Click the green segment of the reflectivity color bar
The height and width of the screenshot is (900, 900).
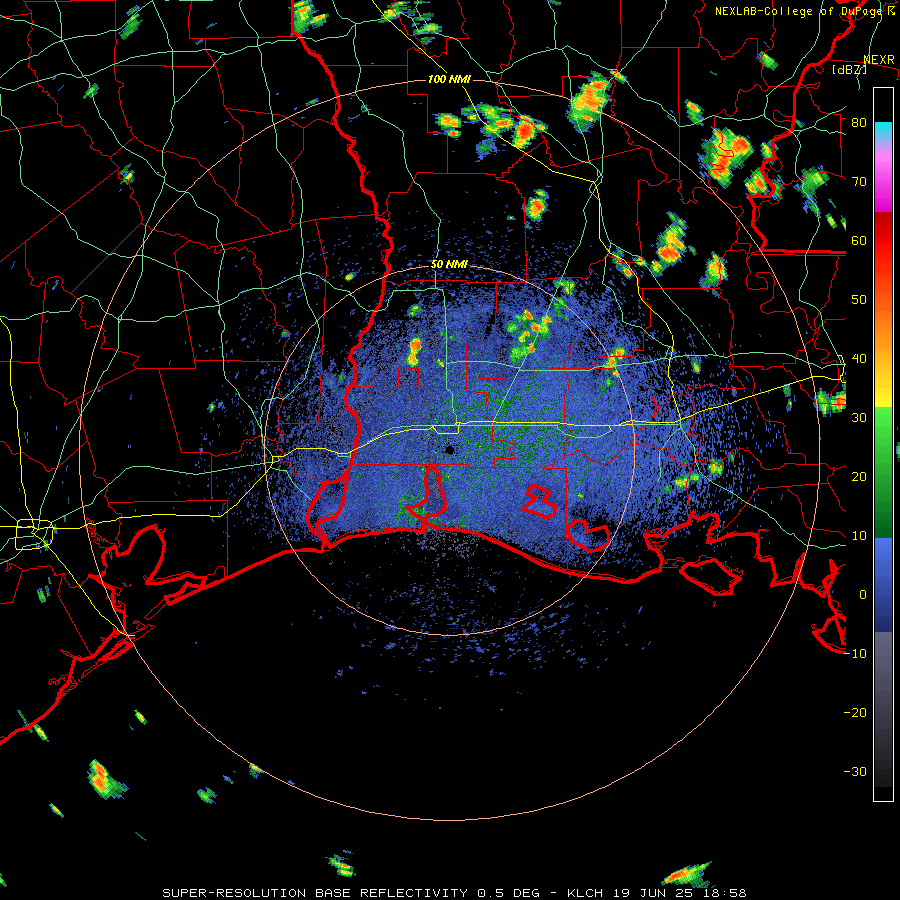point(883,472)
